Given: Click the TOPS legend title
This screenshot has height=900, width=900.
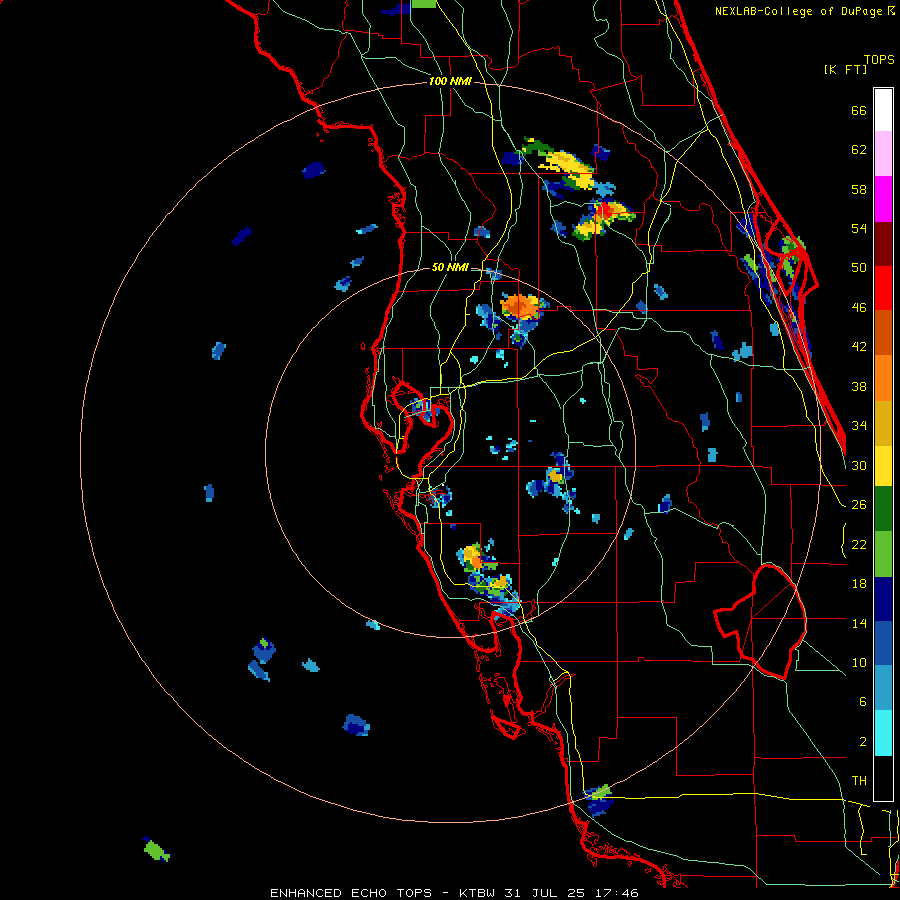Looking at the screenshot, I should click(x=879, y=59).
